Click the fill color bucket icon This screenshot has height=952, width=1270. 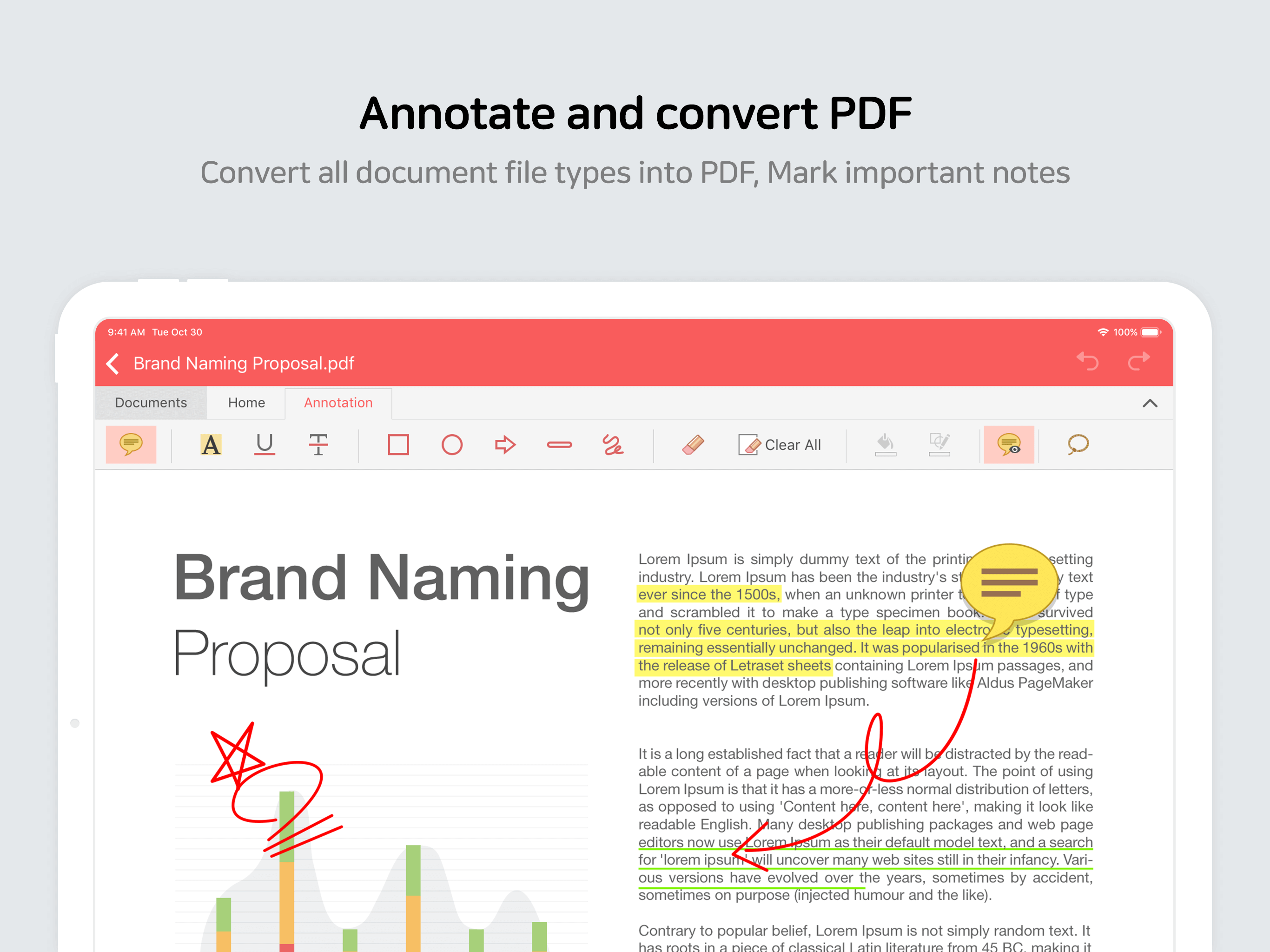[x=885, y=444]
